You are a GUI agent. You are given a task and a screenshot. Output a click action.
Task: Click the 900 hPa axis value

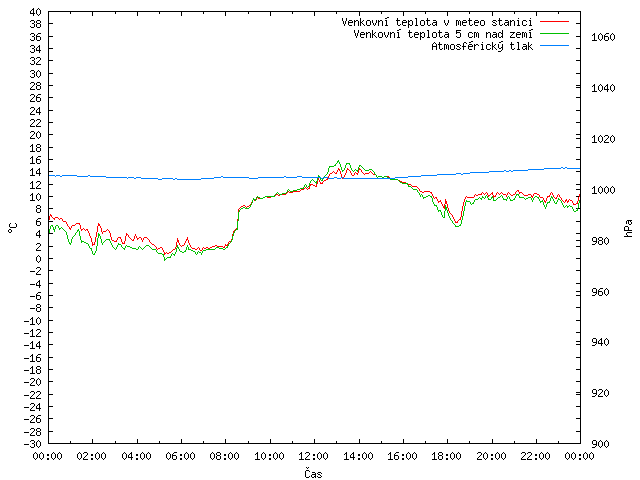point(600,444)
